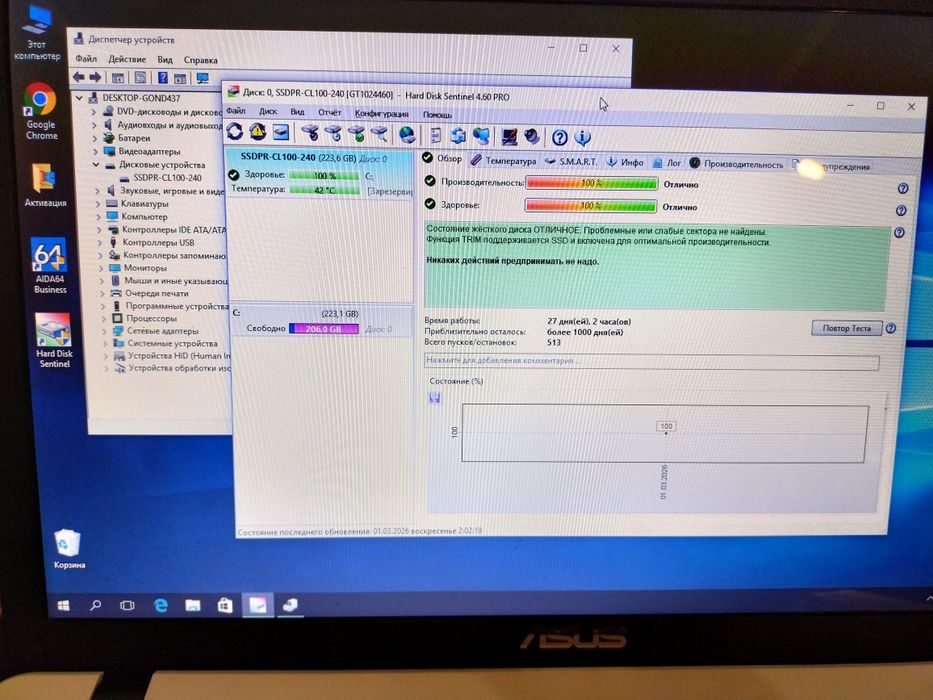The width and height of the screenshot is (933, 700).
Task: Click Производительность 100% progress bar
Action: click(x=591, y=183)
